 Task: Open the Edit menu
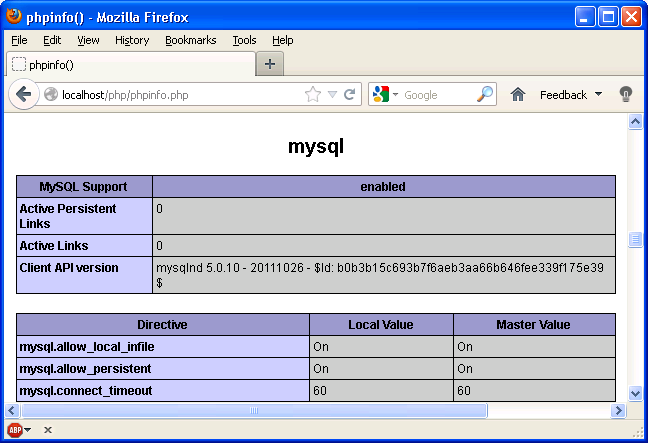point(52,40)
